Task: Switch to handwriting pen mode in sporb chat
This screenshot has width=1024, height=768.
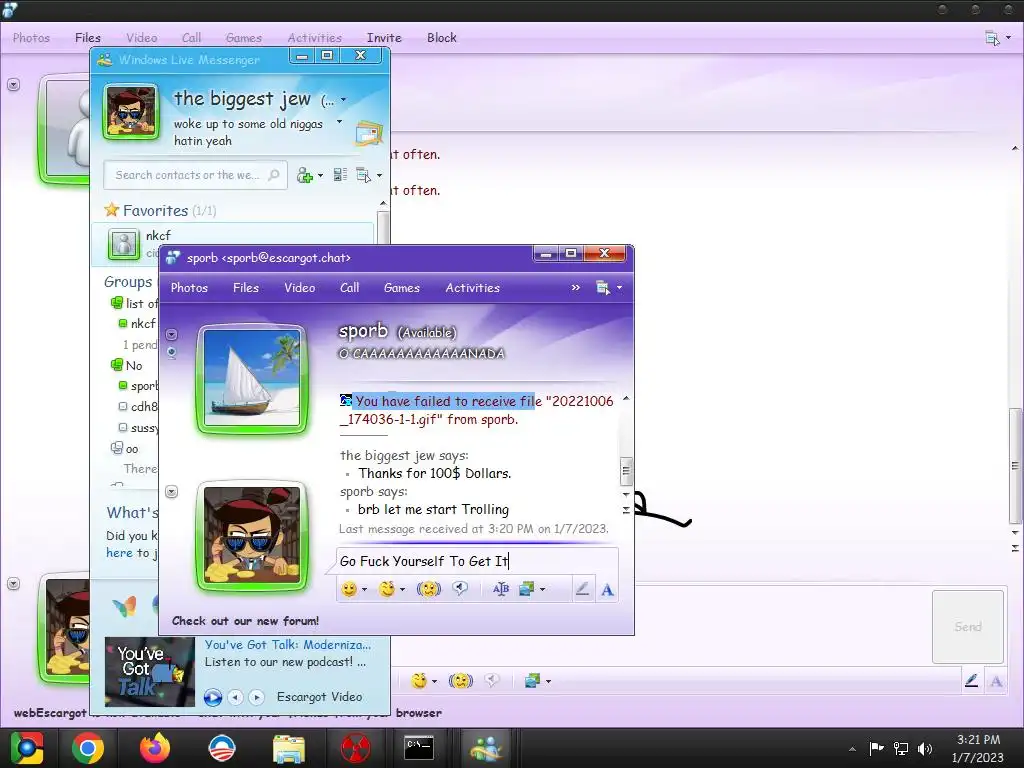Action: tap(582, 590)
